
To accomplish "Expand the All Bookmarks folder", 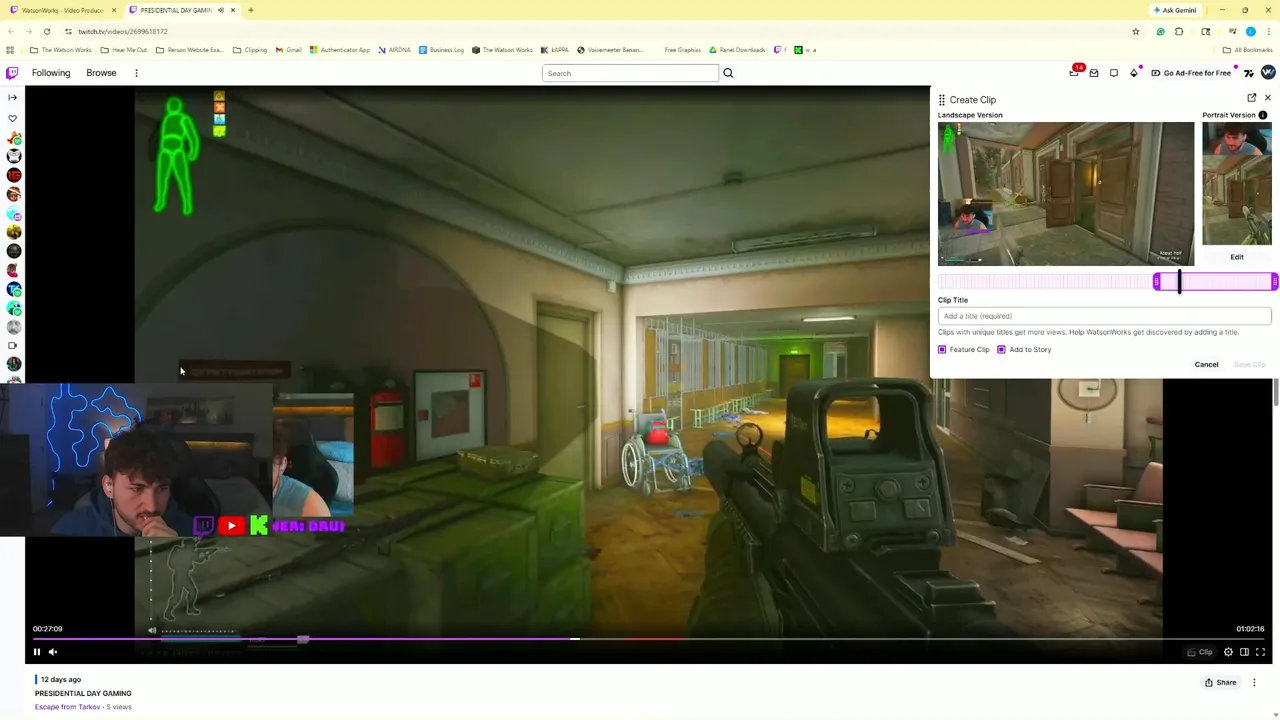I will coord(1248,50).
